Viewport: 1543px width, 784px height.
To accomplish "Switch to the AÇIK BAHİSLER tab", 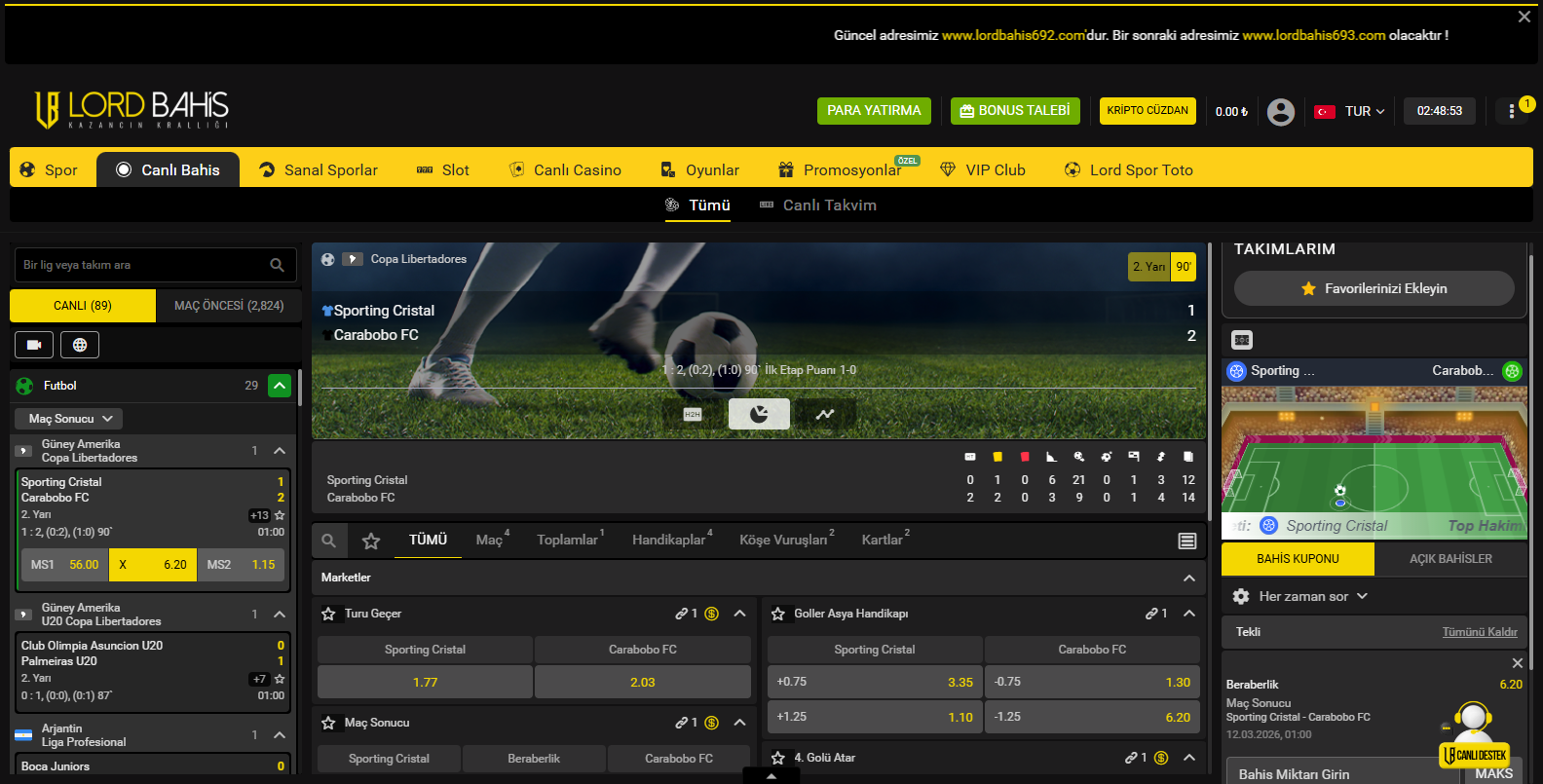I will click(x=1450, y=559).
